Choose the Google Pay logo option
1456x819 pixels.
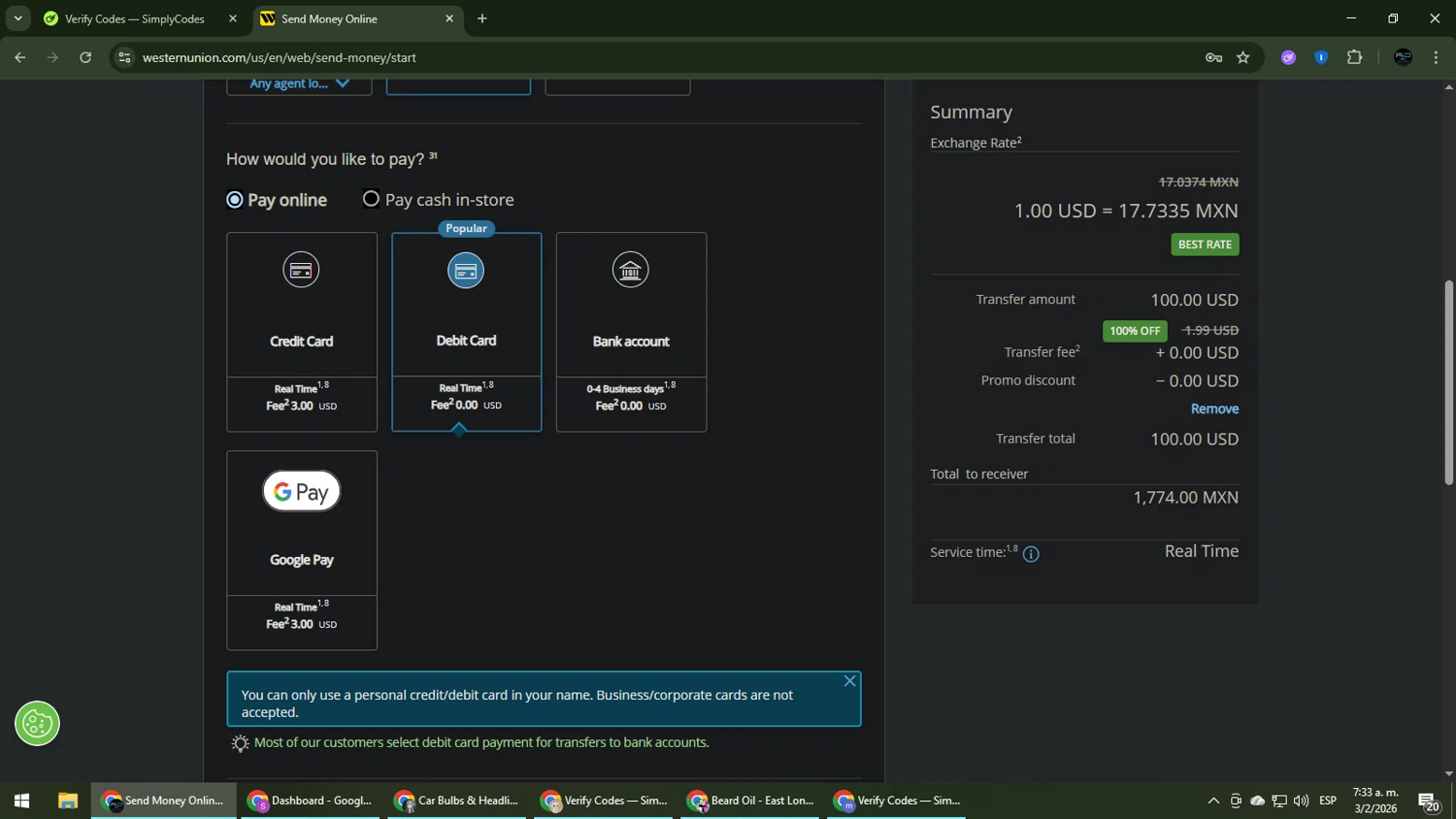pos(302,491)
